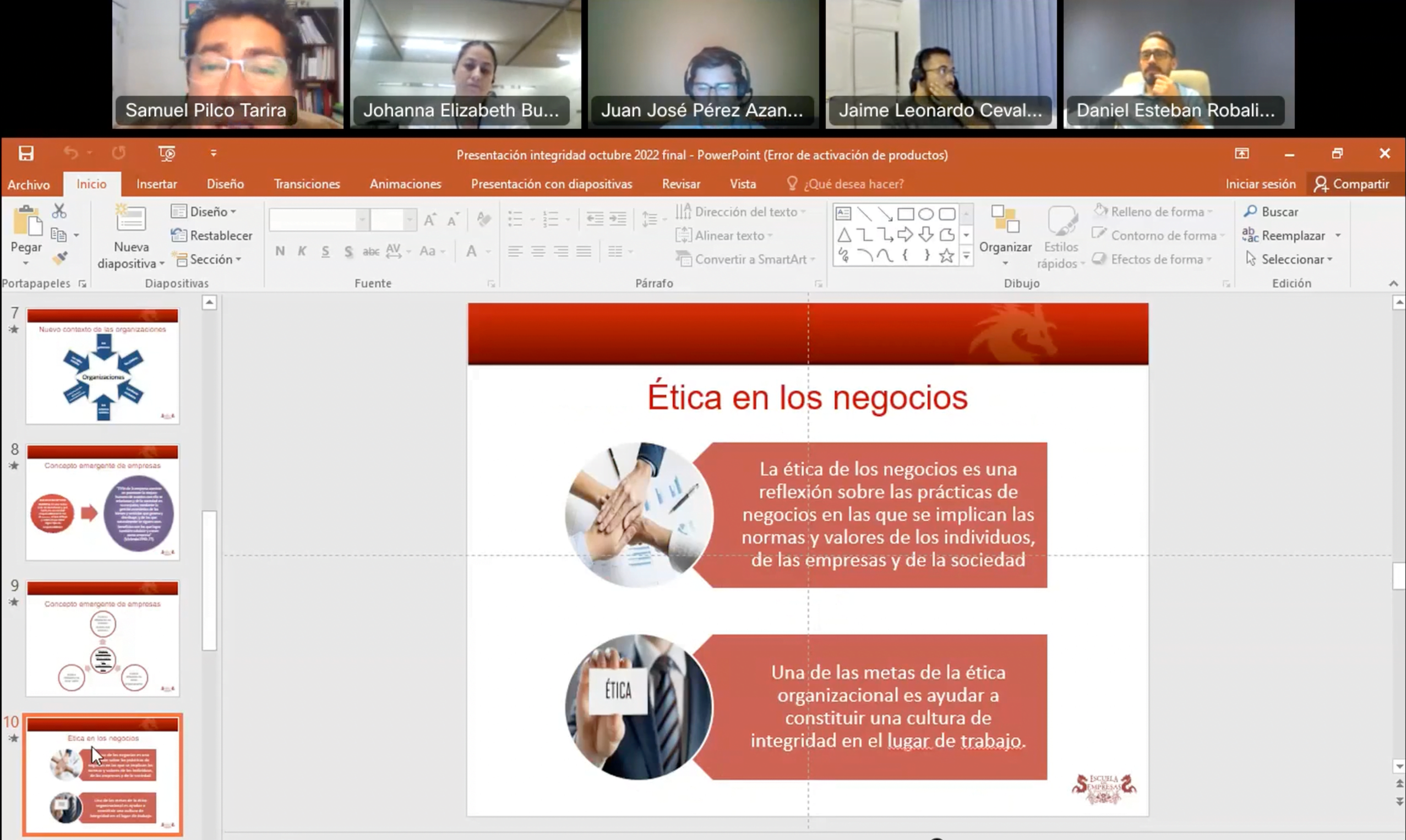Click the Cut scissors icon
Screen dimensions: 1406x840
pos(59,211)
